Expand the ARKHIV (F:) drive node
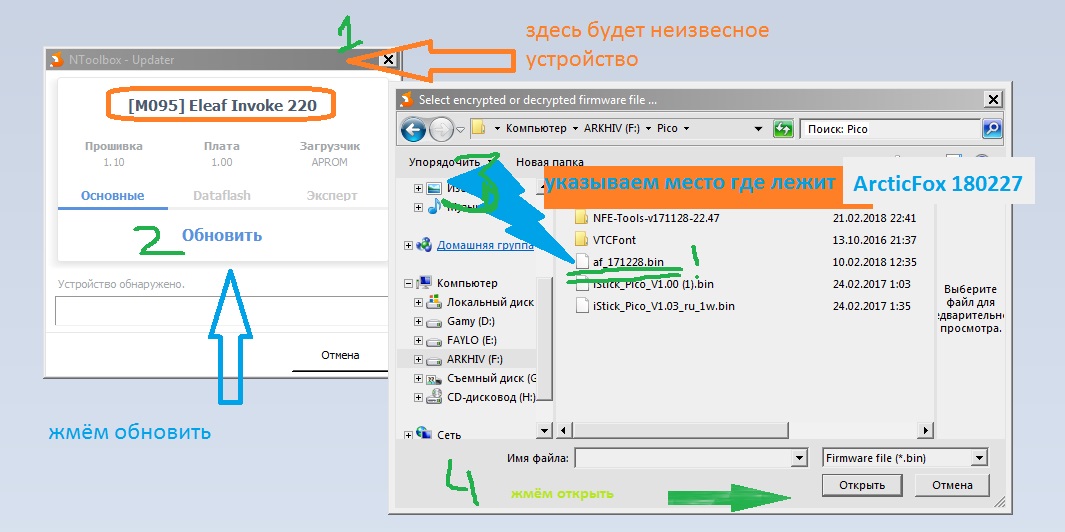Screen dimensions: 1065x532 tap(418, 359)
